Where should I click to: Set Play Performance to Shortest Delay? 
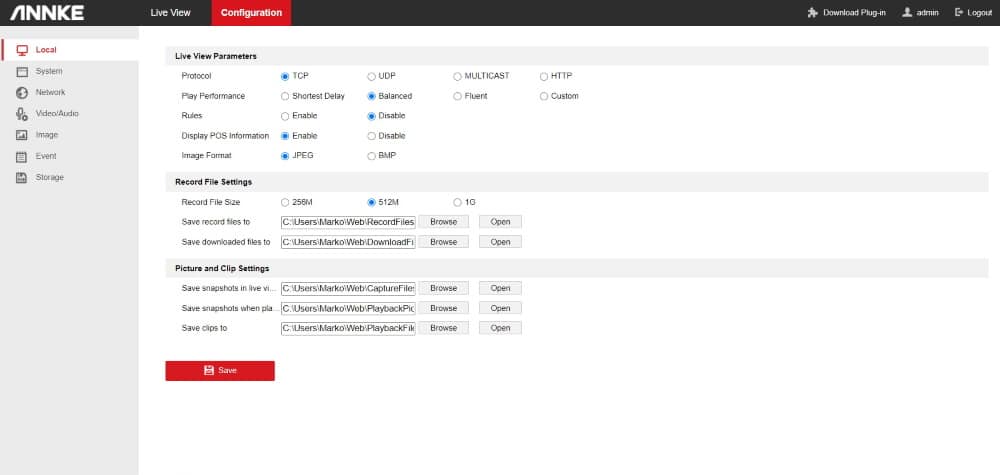[x=285, y=96]
